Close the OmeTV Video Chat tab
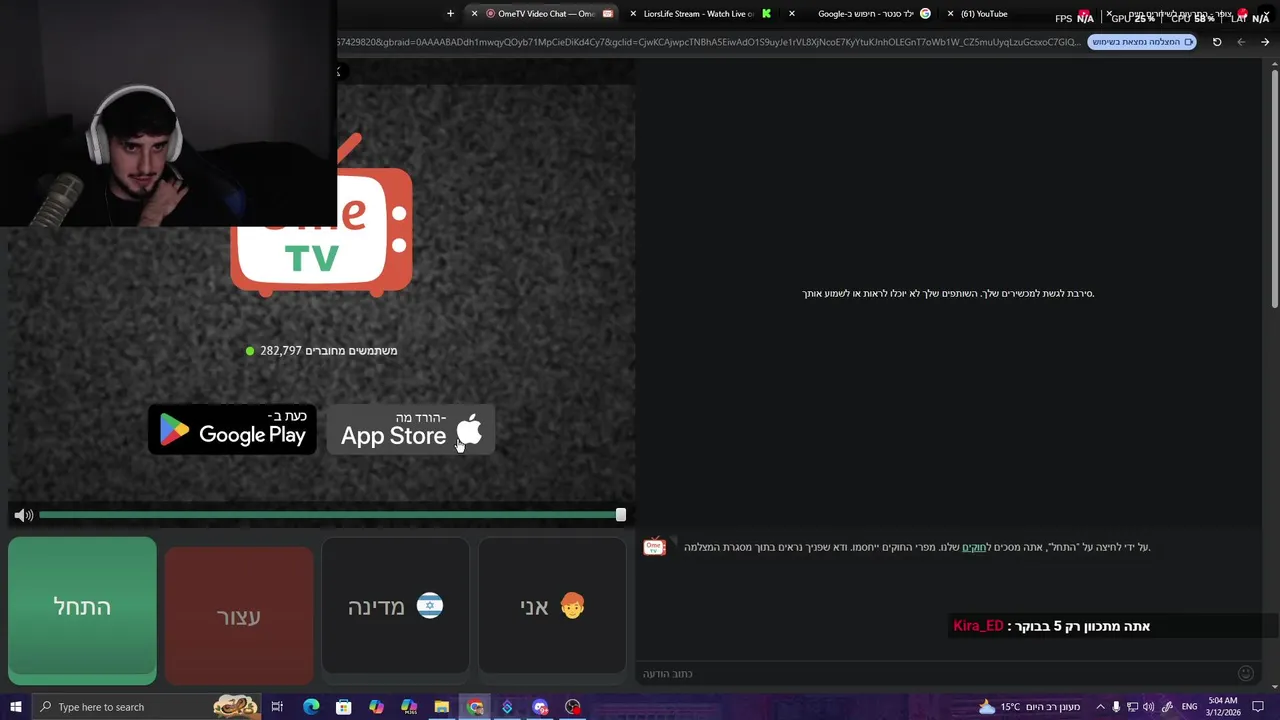This screenshot has height=720, width=1280. (475, 14)
